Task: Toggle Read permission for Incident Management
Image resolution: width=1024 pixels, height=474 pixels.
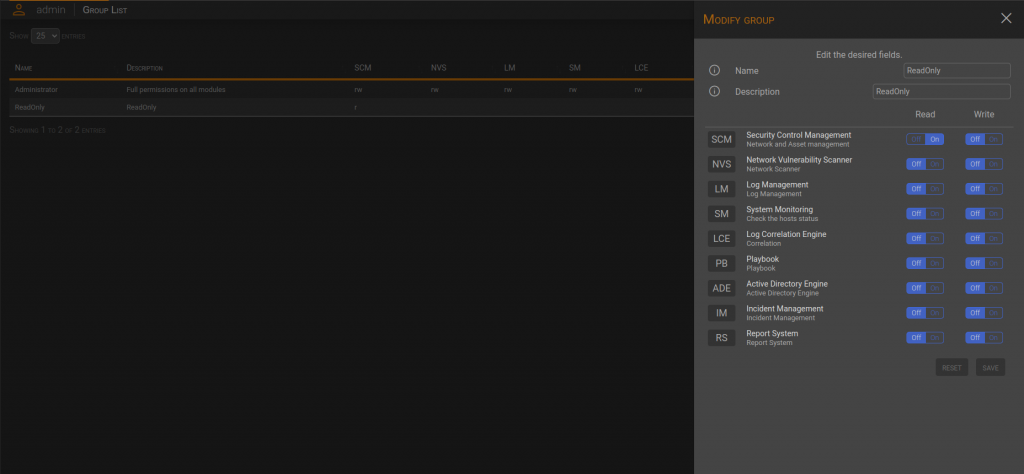Action: (x=925, y=313)
